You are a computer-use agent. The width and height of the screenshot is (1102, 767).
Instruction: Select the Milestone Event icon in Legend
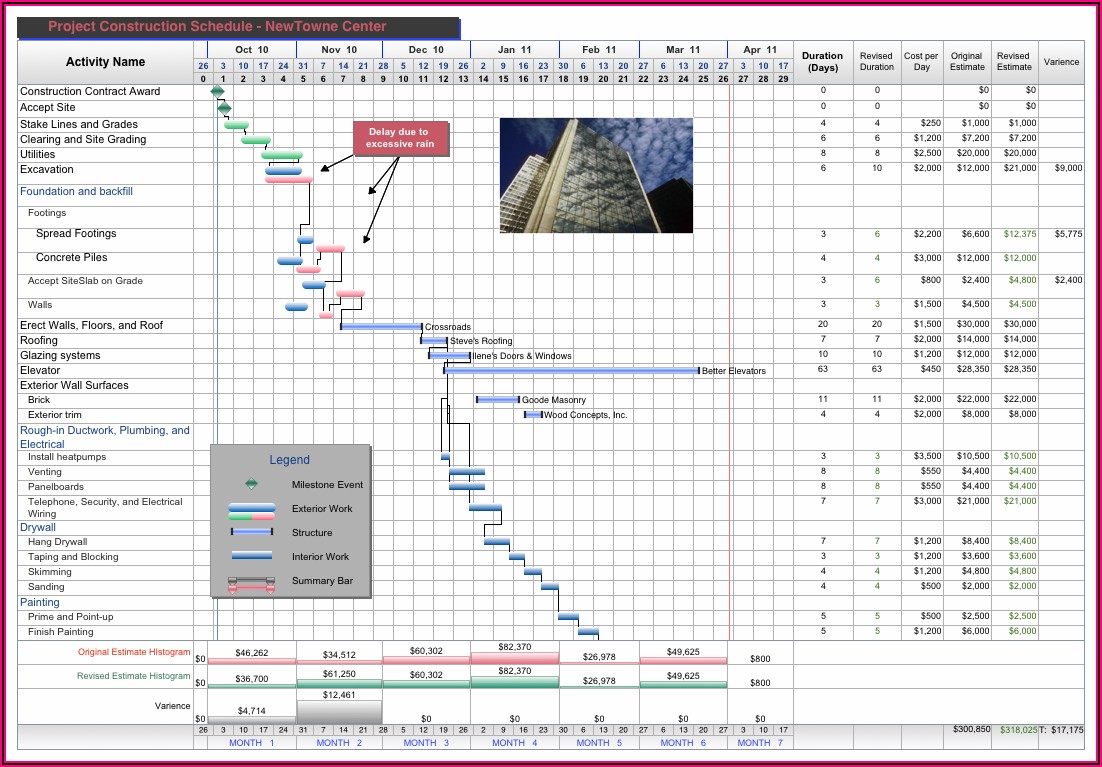251,485
